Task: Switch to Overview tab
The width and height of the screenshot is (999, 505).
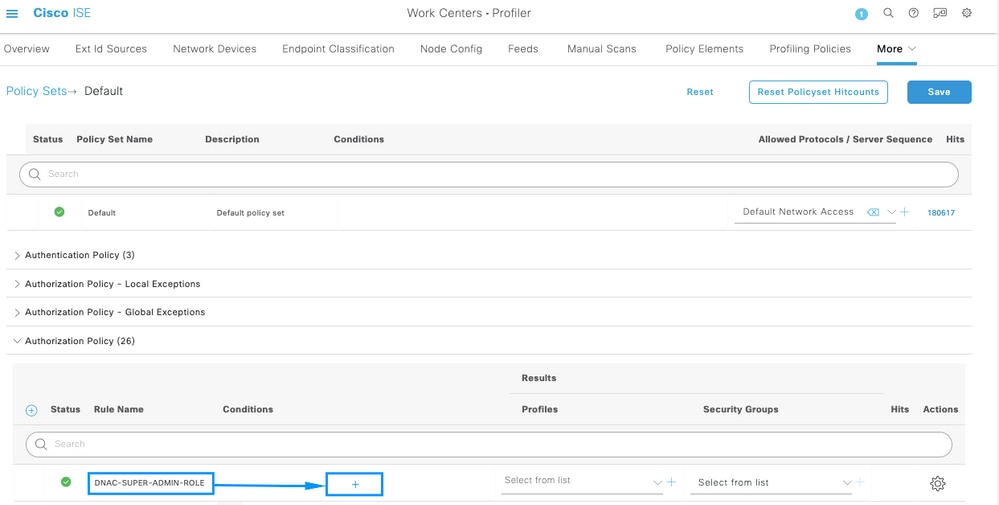Action: point(27,48)
